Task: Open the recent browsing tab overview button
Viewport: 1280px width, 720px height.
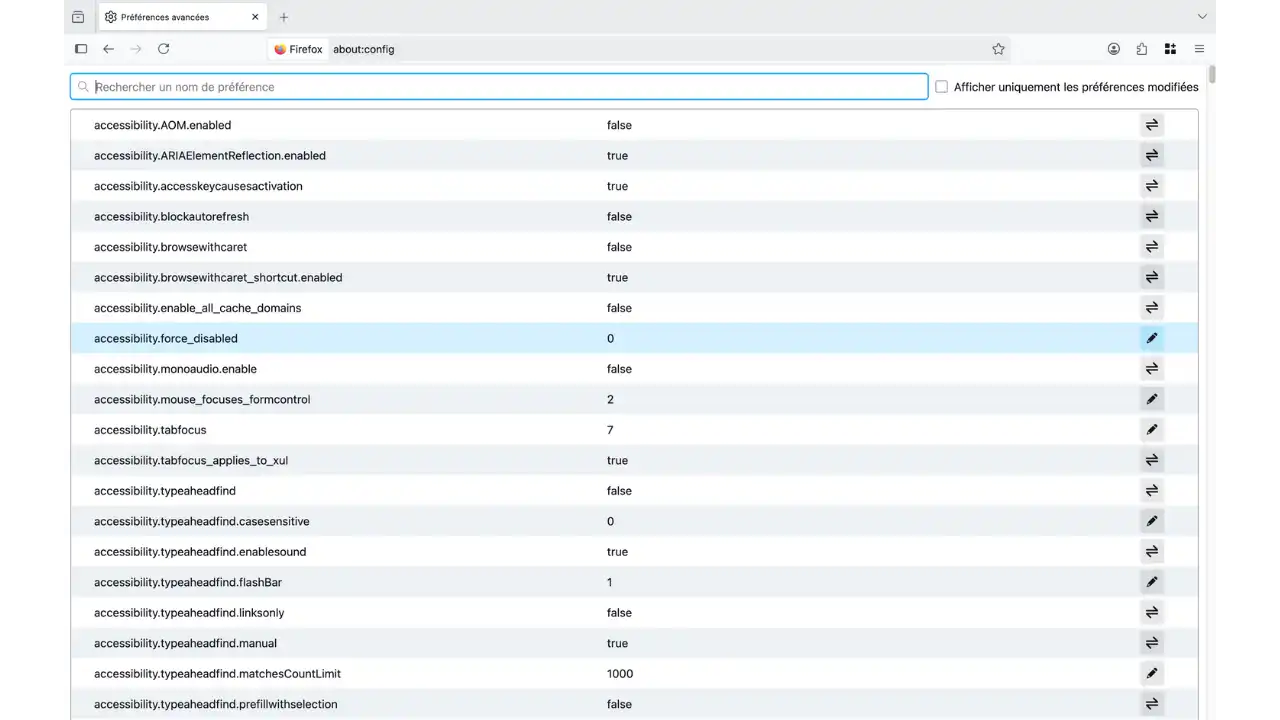Action: pyautogui.click(x=78, y=17)
